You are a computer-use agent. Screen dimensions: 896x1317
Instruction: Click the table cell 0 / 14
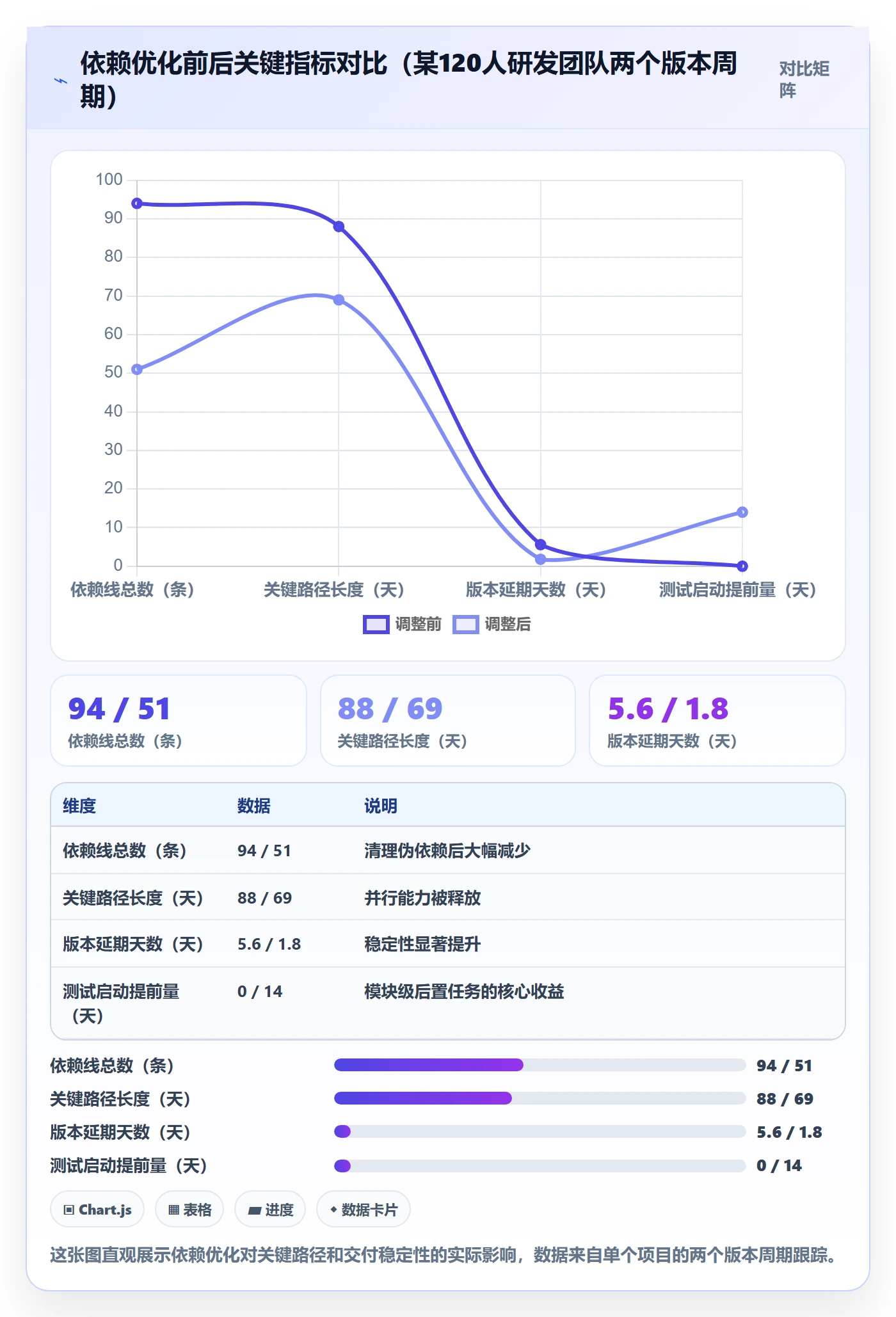pos(260,991)
